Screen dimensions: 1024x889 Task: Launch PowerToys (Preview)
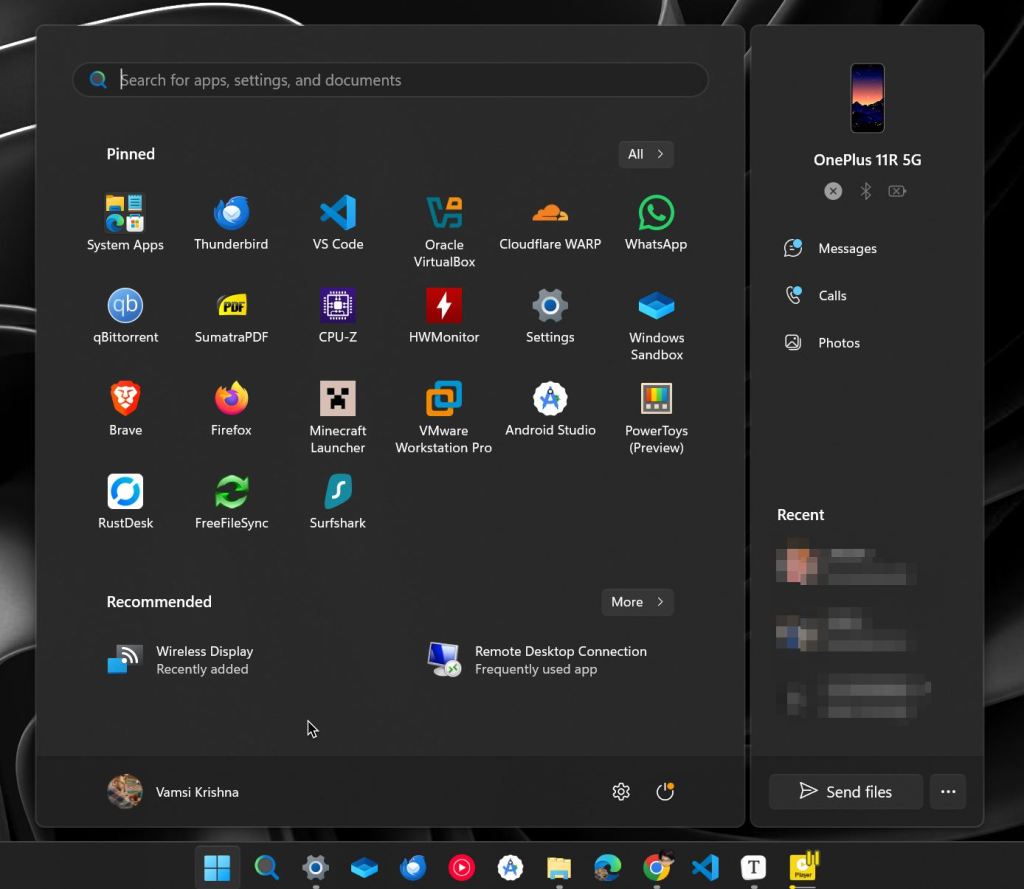(656, 417)
